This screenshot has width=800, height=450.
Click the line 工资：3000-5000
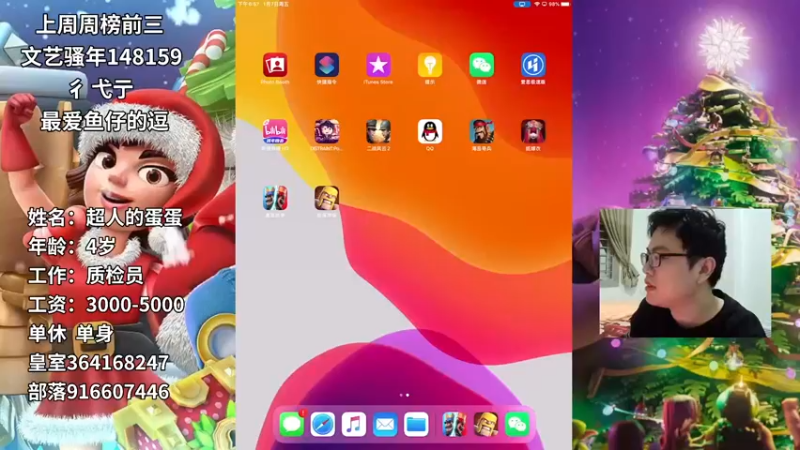106,305
